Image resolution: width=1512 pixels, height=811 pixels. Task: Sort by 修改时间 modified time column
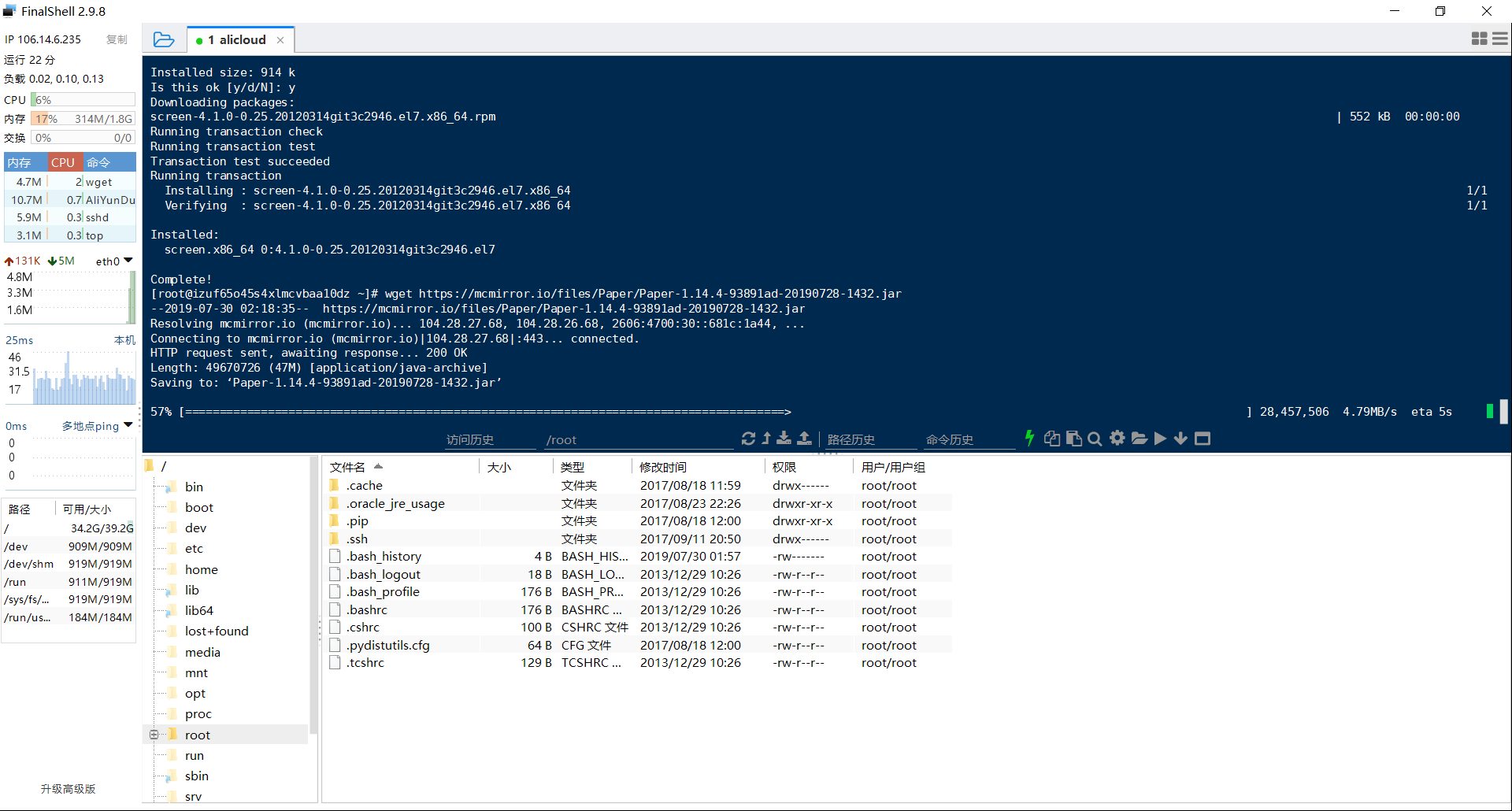click(698, 467)
